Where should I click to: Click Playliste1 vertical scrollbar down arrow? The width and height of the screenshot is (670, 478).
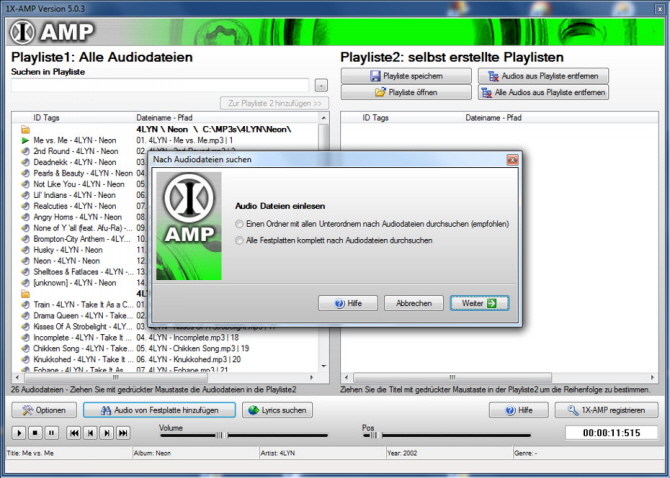pyautogui.click(x=324, y=366)
